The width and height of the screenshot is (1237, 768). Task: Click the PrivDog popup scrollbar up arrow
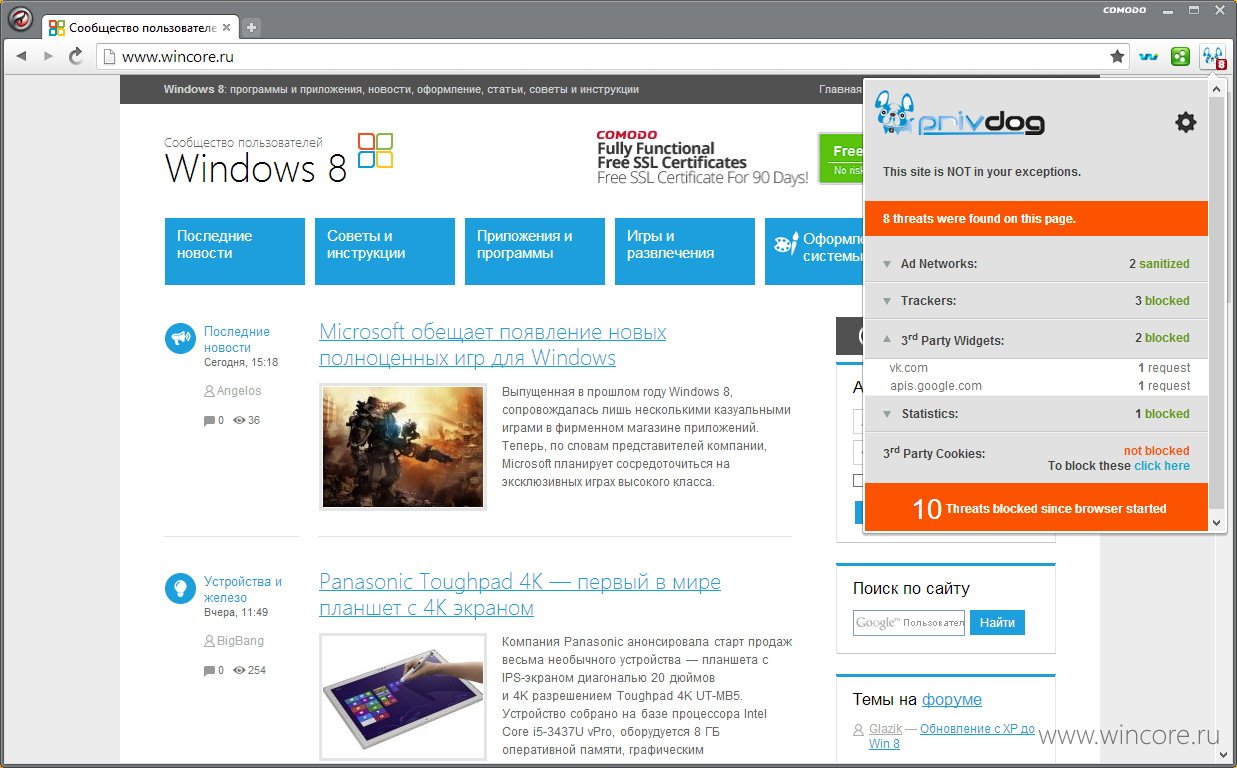[x=1216, y=89]
